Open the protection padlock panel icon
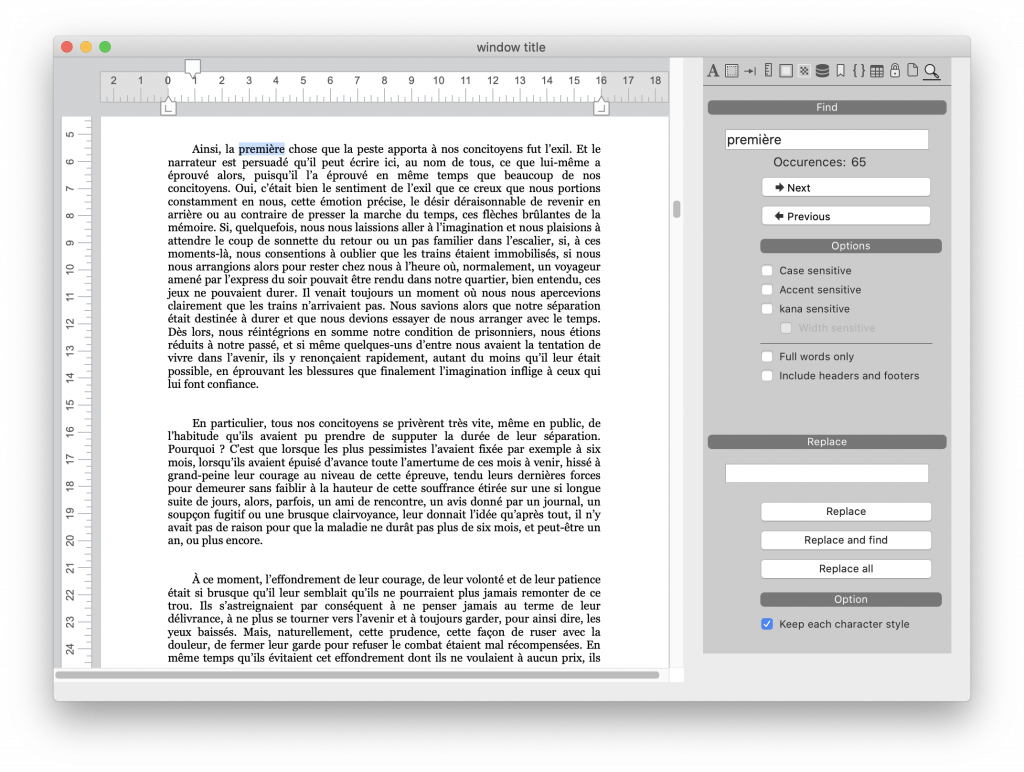Viewport: 1024px width, 772px height. click(x=895, y=70)
